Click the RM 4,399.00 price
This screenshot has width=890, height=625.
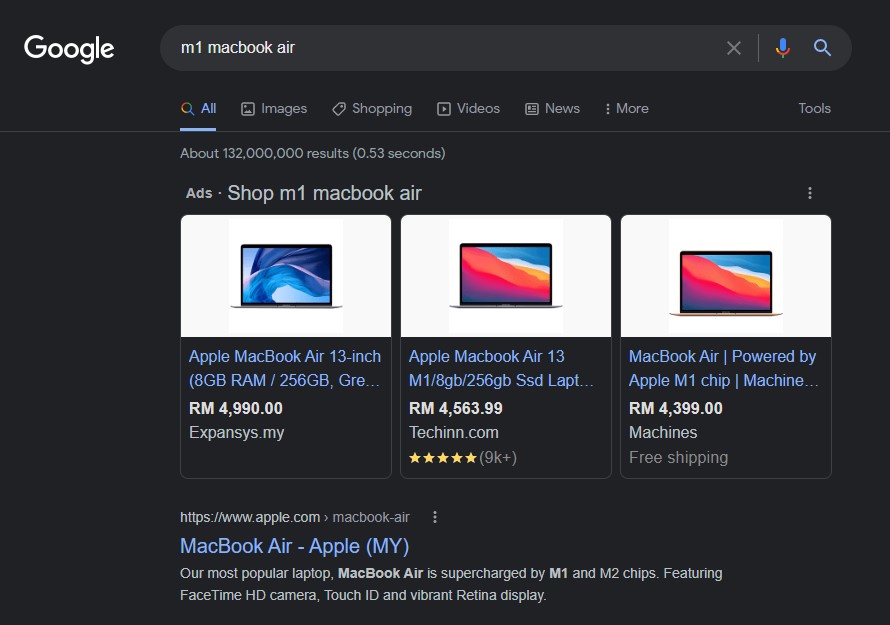pyautogui.click(x=675, y=408)
